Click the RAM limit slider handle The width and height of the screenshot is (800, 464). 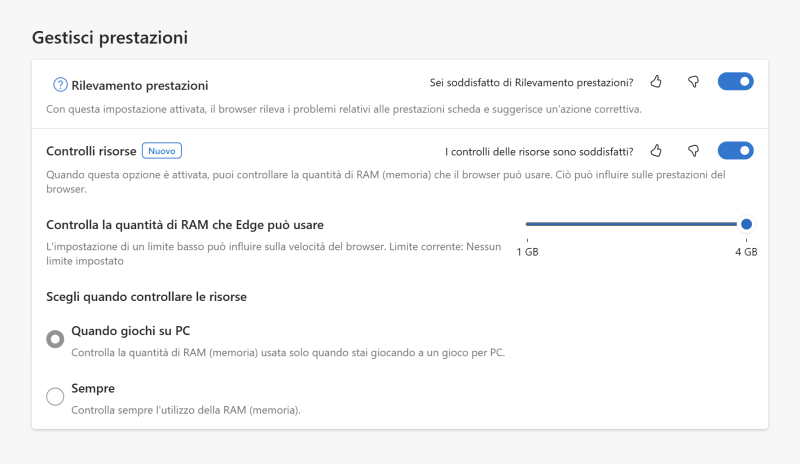pos(746,224)
